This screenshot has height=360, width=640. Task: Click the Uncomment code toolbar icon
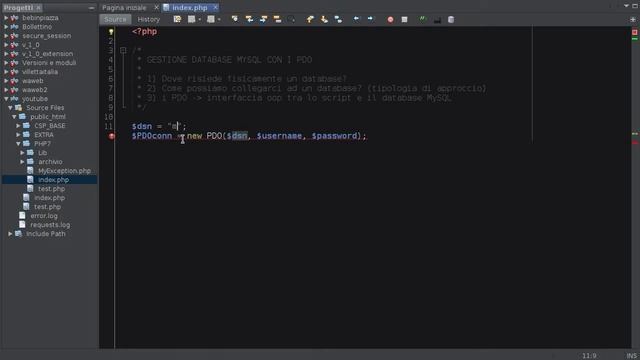coord(437,20)
